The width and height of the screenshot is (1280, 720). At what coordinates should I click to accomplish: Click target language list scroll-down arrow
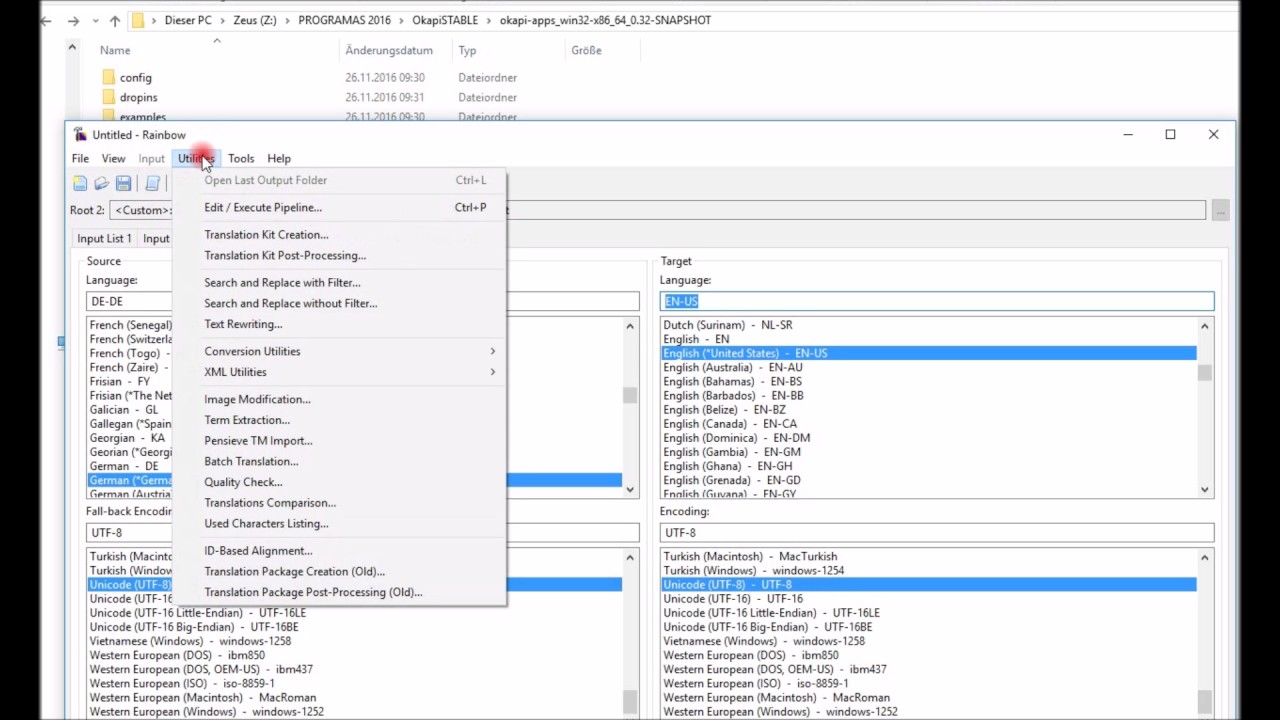[x=1205, y=489]
